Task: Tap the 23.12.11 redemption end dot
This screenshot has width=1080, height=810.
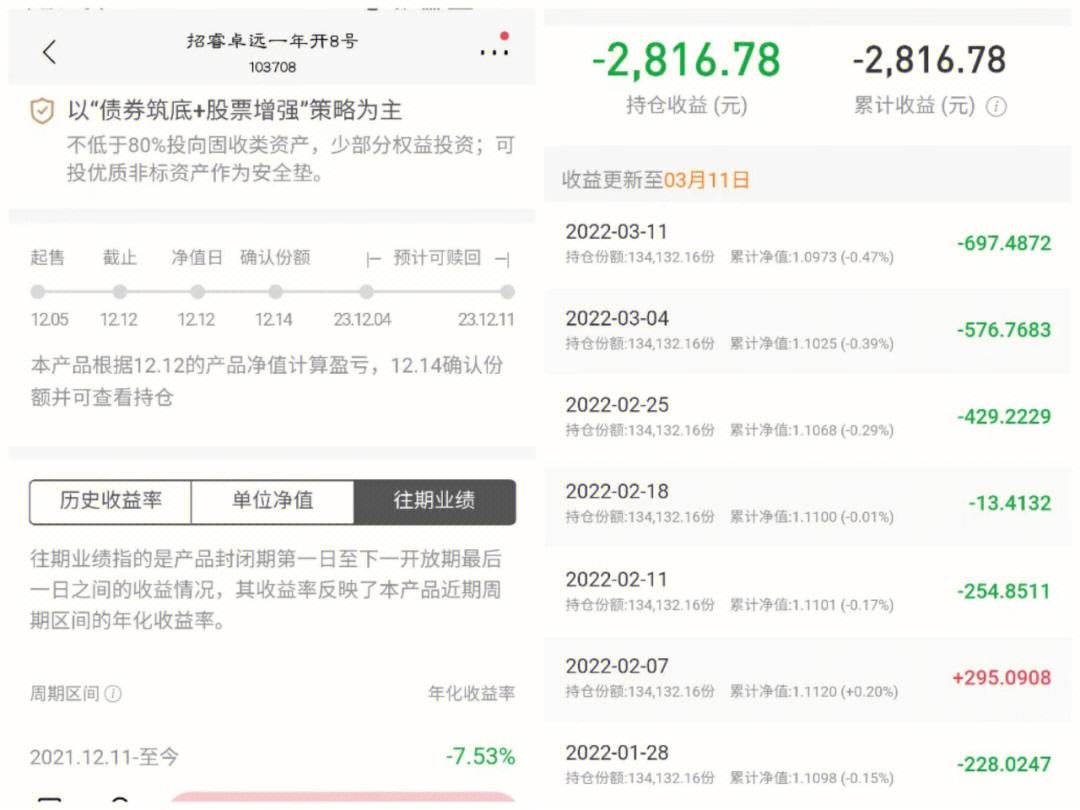Action: [508, 292]
